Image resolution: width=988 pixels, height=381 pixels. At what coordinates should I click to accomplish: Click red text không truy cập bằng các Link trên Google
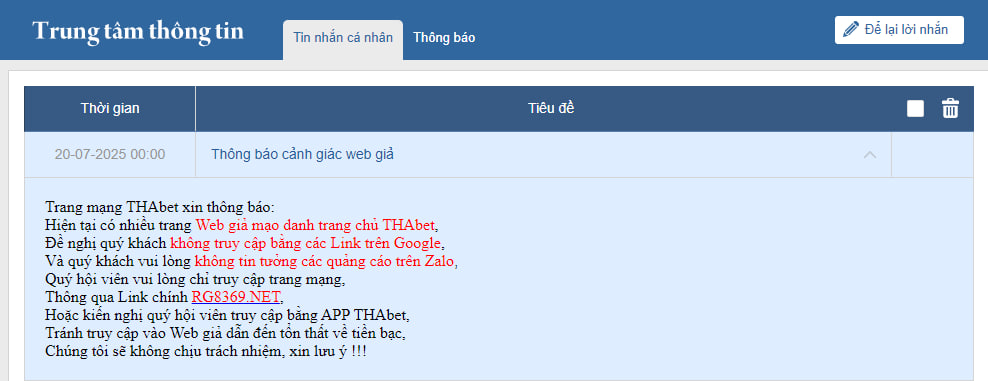306,242
